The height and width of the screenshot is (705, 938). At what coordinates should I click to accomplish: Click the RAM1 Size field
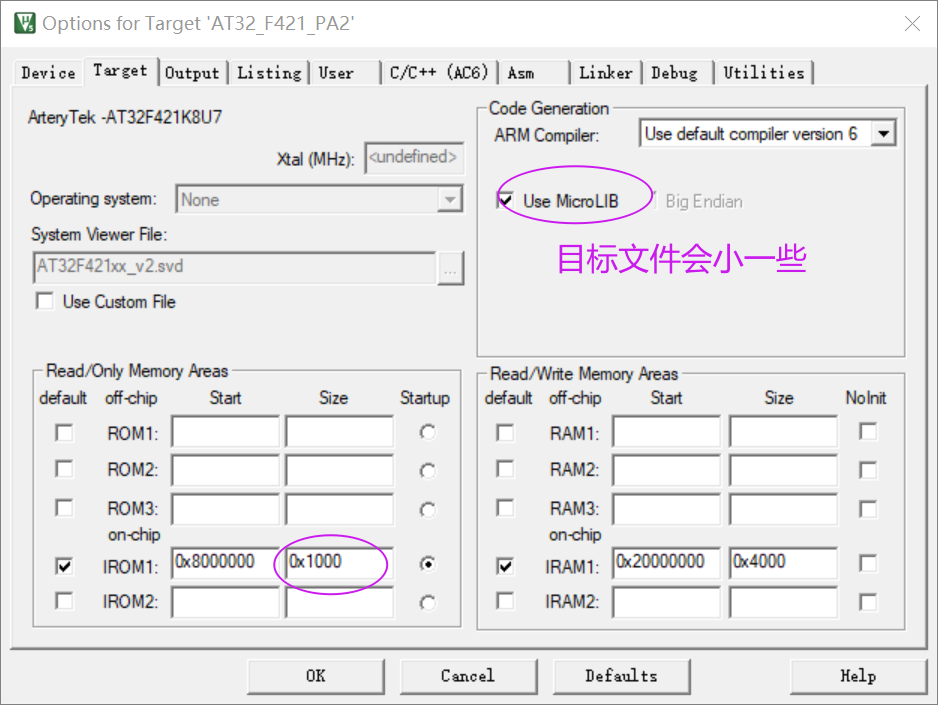pos(783,431)
